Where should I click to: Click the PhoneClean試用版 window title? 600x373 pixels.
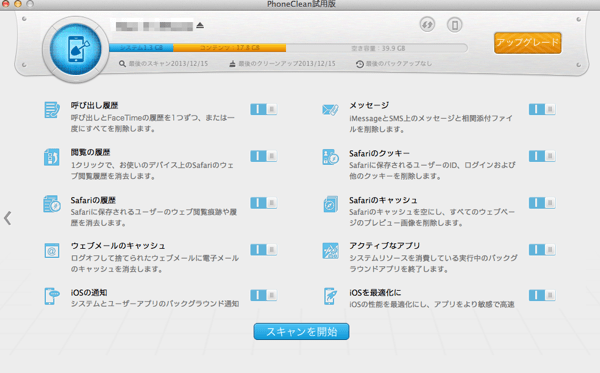coord(301,4)
